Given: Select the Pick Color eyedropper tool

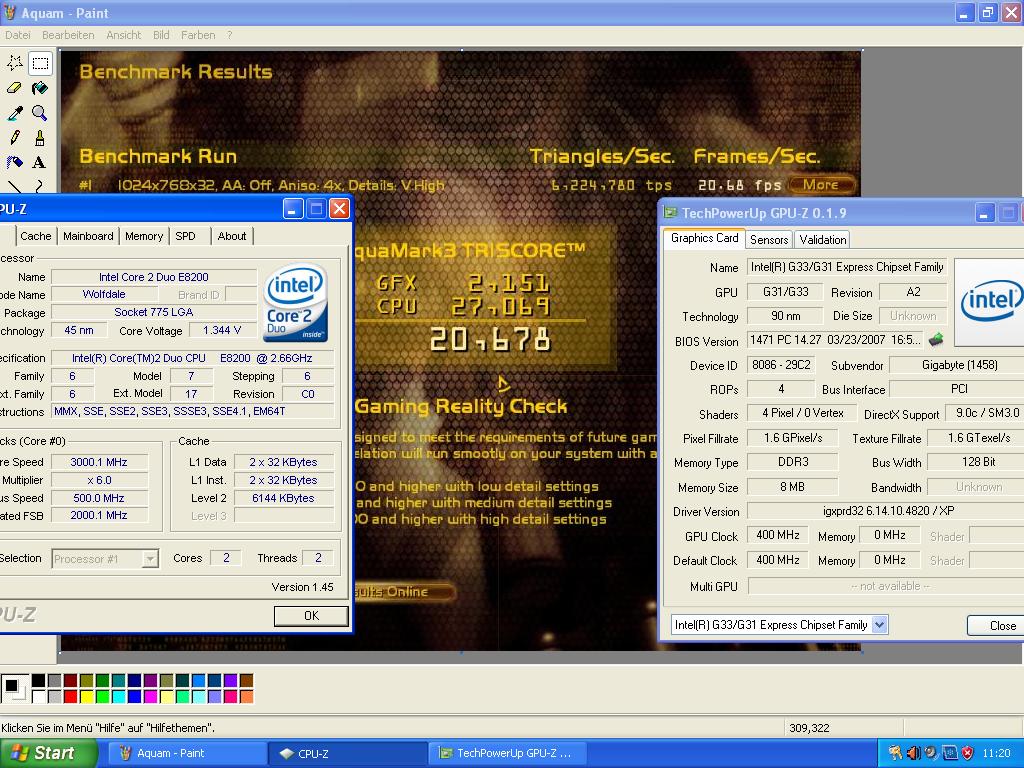Looking at the screenshot, I should (x=15, y=113).
